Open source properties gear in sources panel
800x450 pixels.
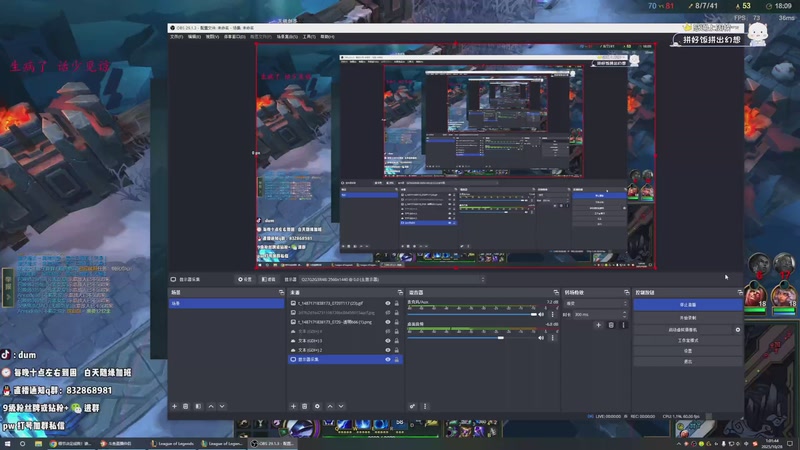coord(317,406)
